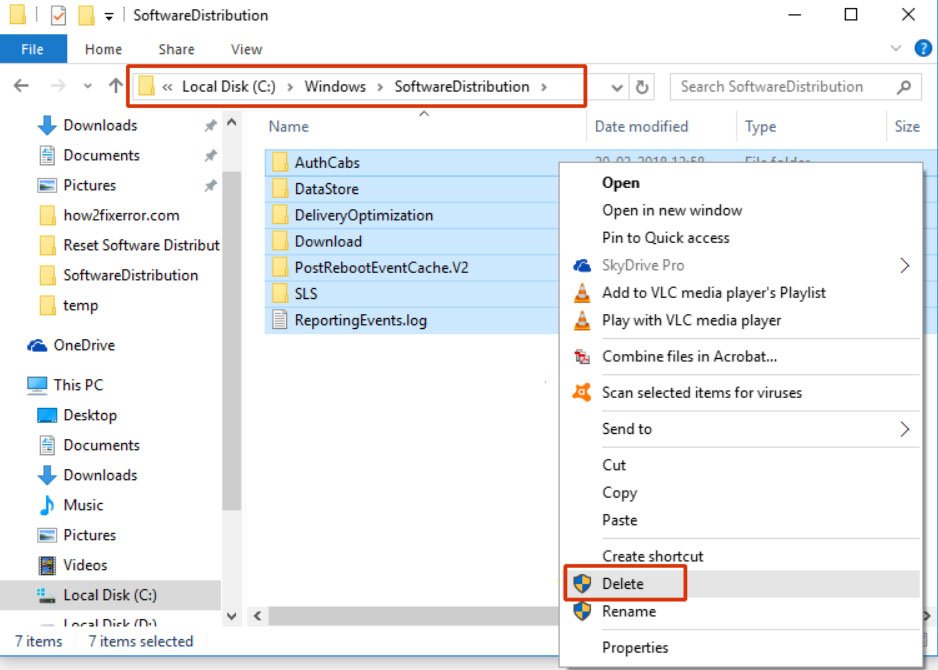
Task: Open the temp folder in navigation pane
Action: pos(81,305)
